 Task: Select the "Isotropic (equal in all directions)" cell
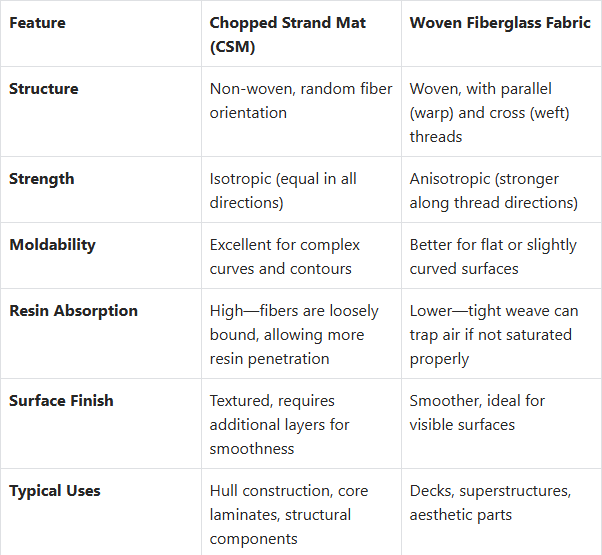[283, 191]
